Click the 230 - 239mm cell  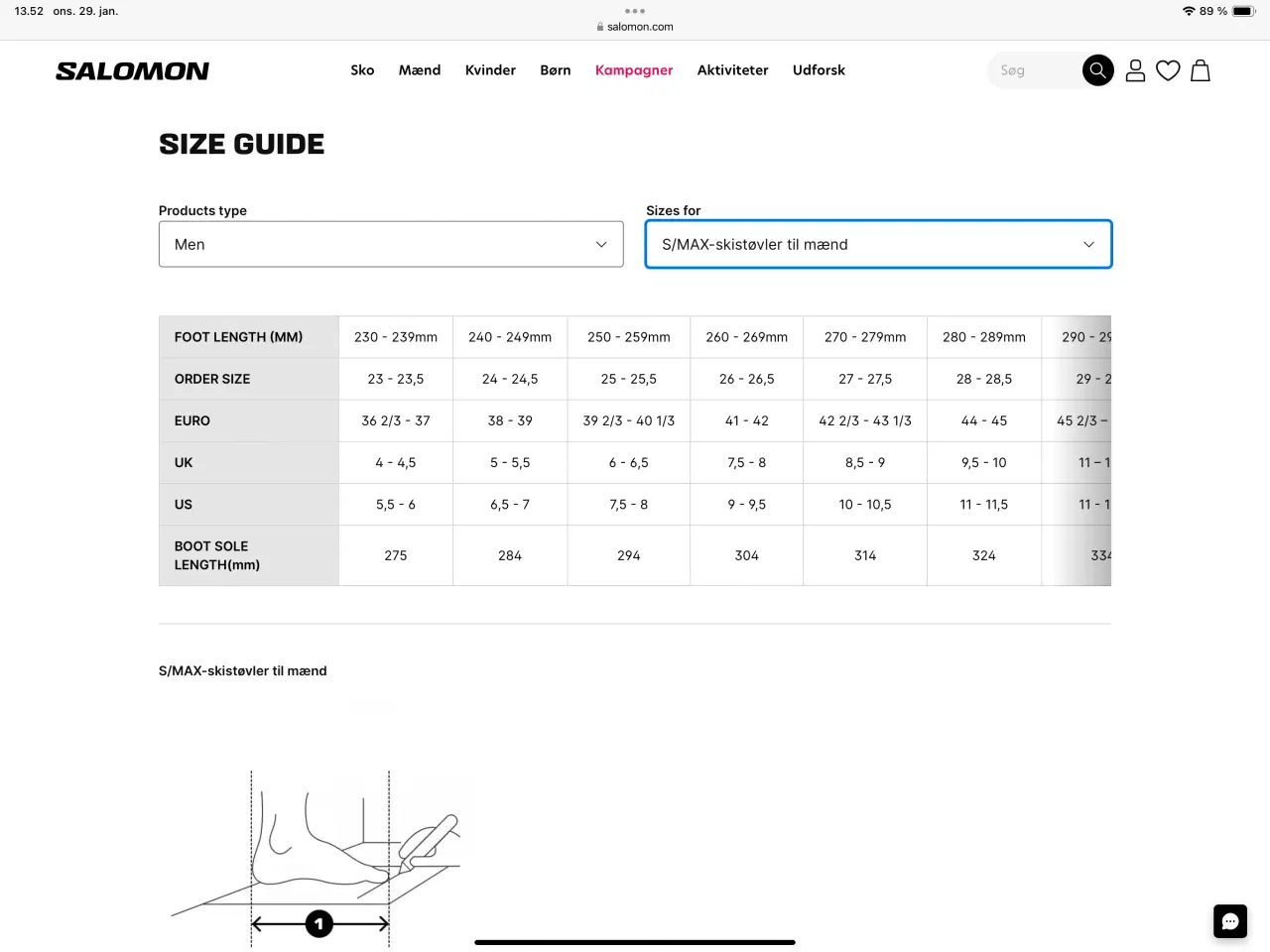point(396,337)
